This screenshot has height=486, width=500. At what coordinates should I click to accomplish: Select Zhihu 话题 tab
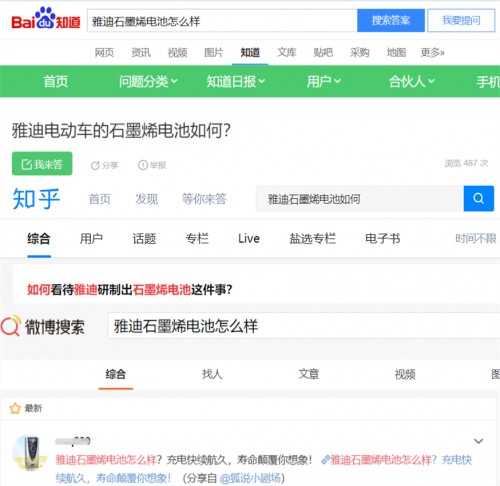tap(144, 239)
